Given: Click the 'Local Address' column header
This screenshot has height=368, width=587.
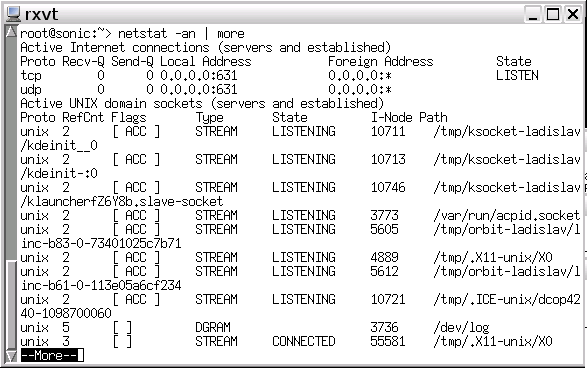Looking at the screenshot, I should click(x=206, y=61).
